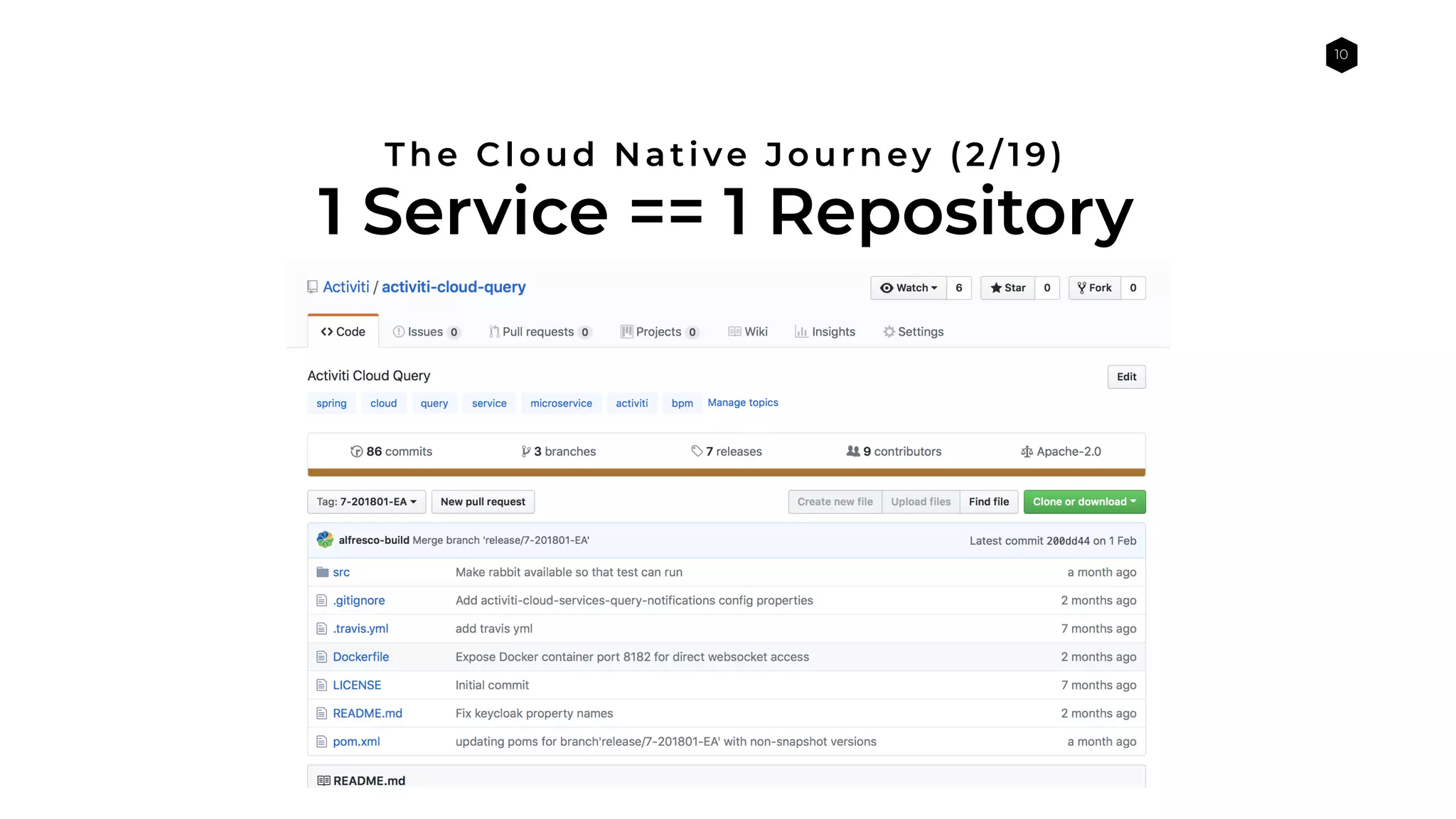
Task: Click New pull request button
Action: pos(483,502)
